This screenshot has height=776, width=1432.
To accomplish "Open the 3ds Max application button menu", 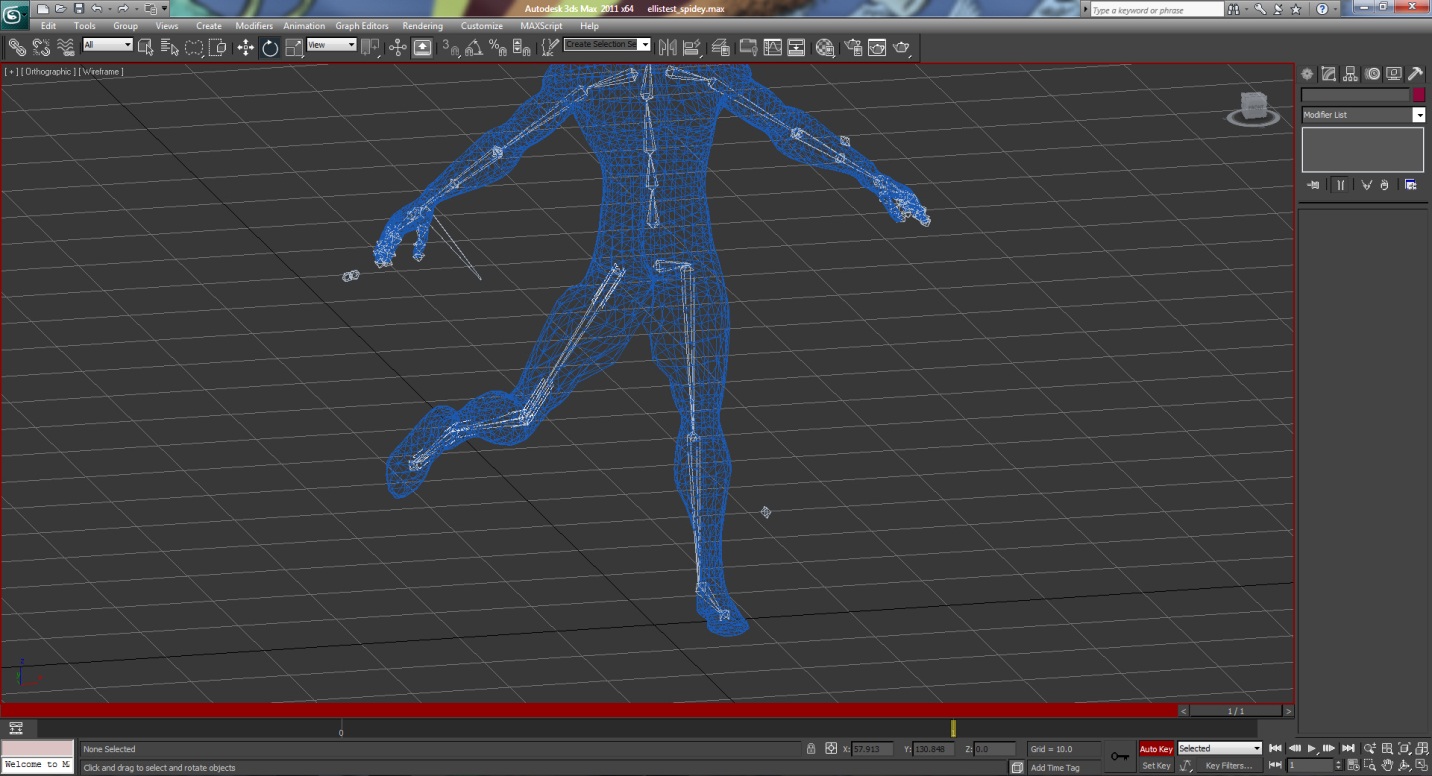I will click(x=15, y=14).
